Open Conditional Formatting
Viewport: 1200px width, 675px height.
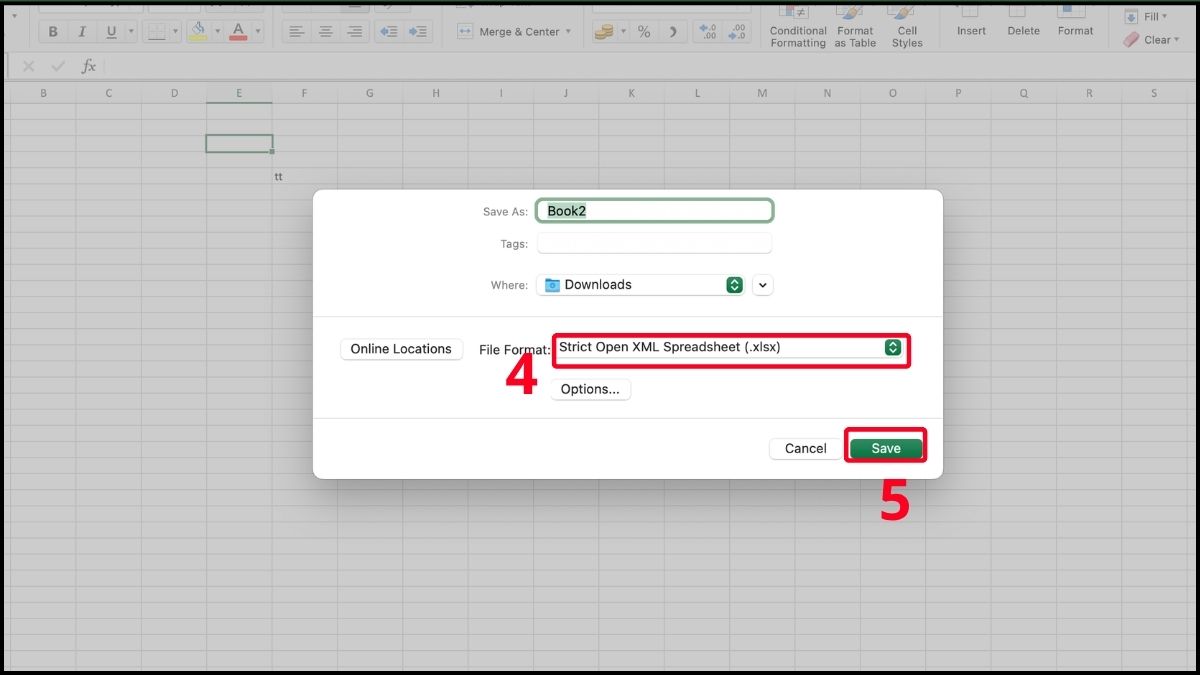tap(798, 26)
